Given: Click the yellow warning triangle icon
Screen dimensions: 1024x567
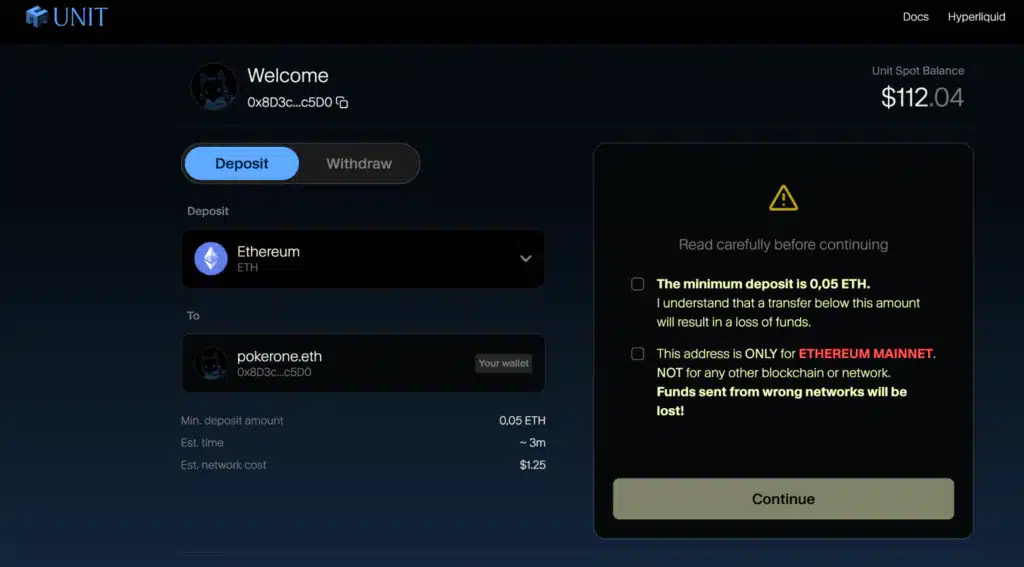Looking at the screenshot, I should pos(783,198).
